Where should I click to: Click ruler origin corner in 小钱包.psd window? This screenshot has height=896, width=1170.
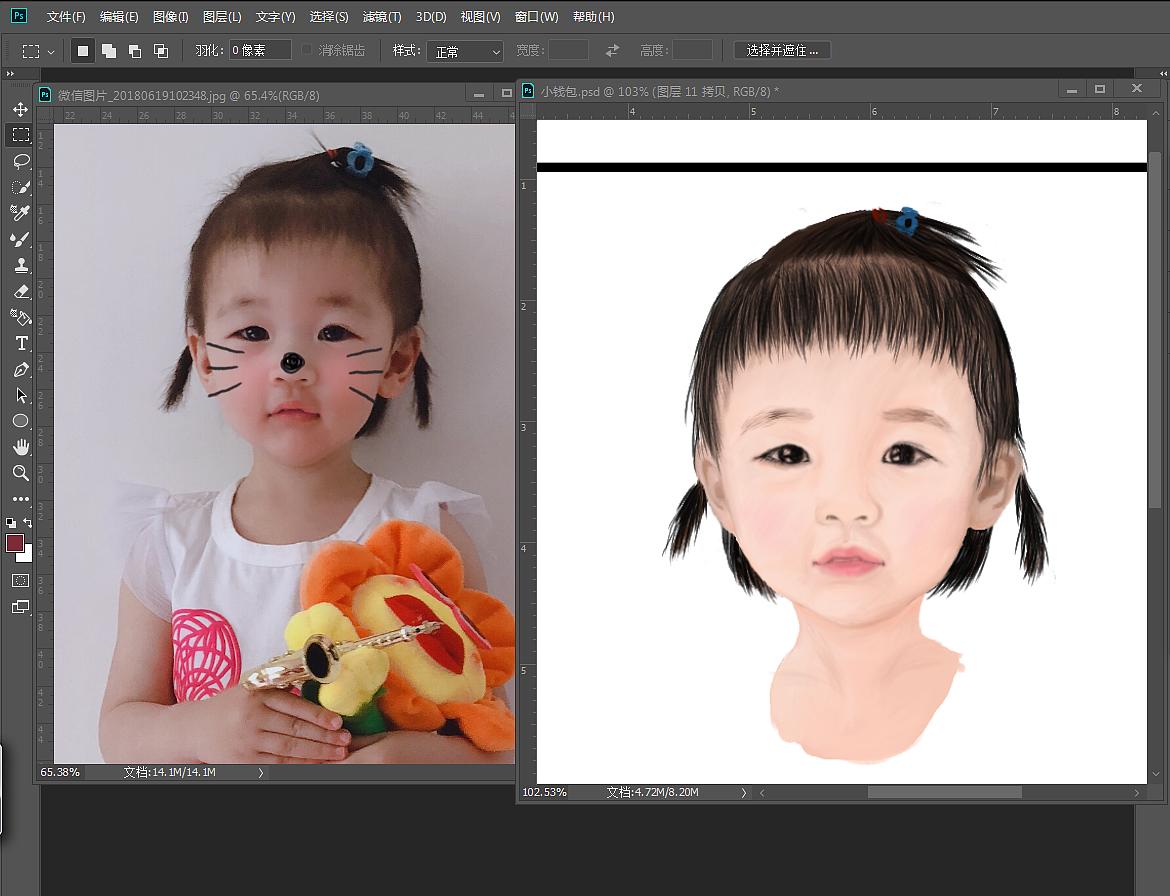pyautogui.click(x=528, y=112)
